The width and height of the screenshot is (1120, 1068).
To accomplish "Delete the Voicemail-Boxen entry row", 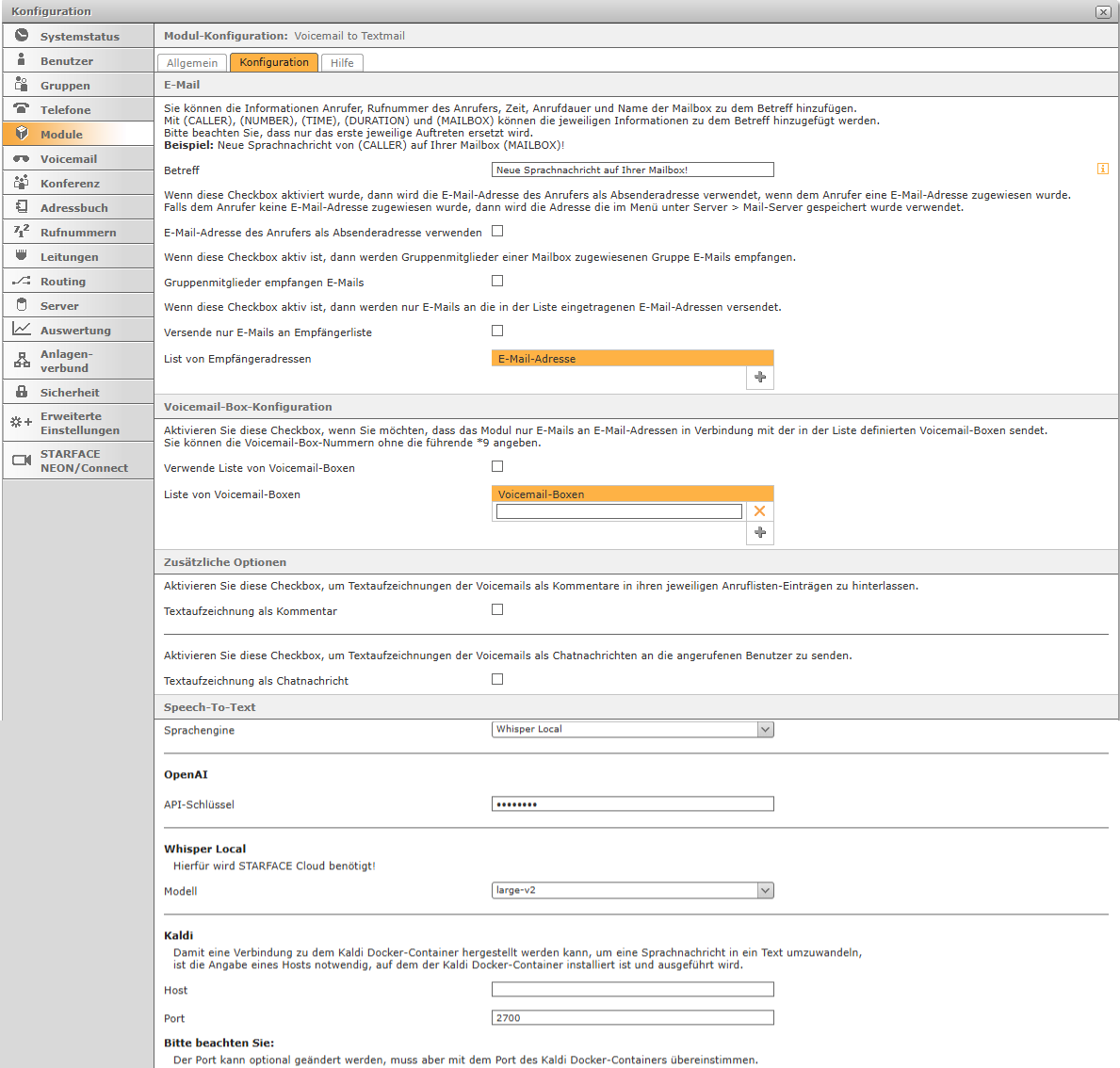I will [760, 511].
